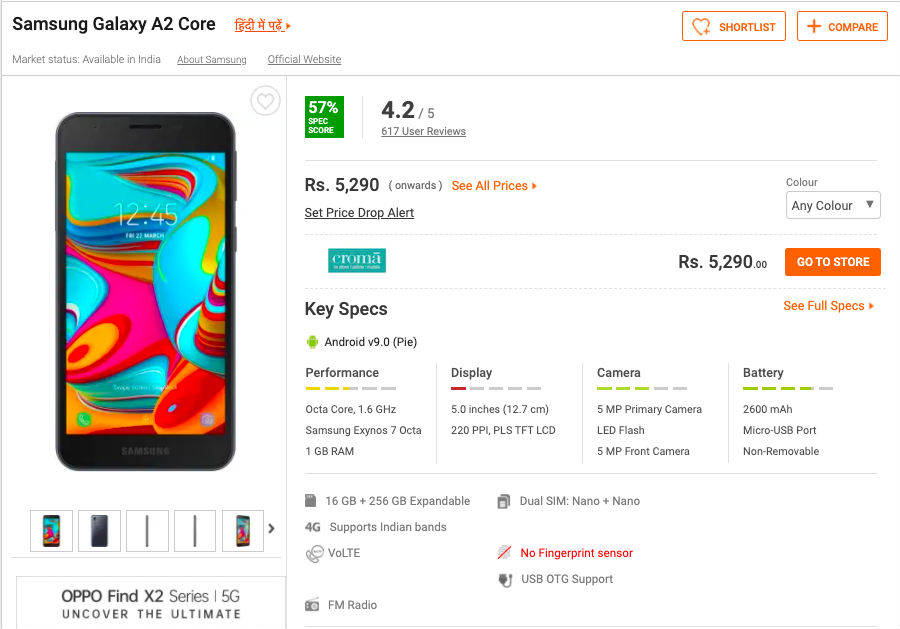Switch to the Hindi language link
The image size is (900, 629).
[262, 25]
